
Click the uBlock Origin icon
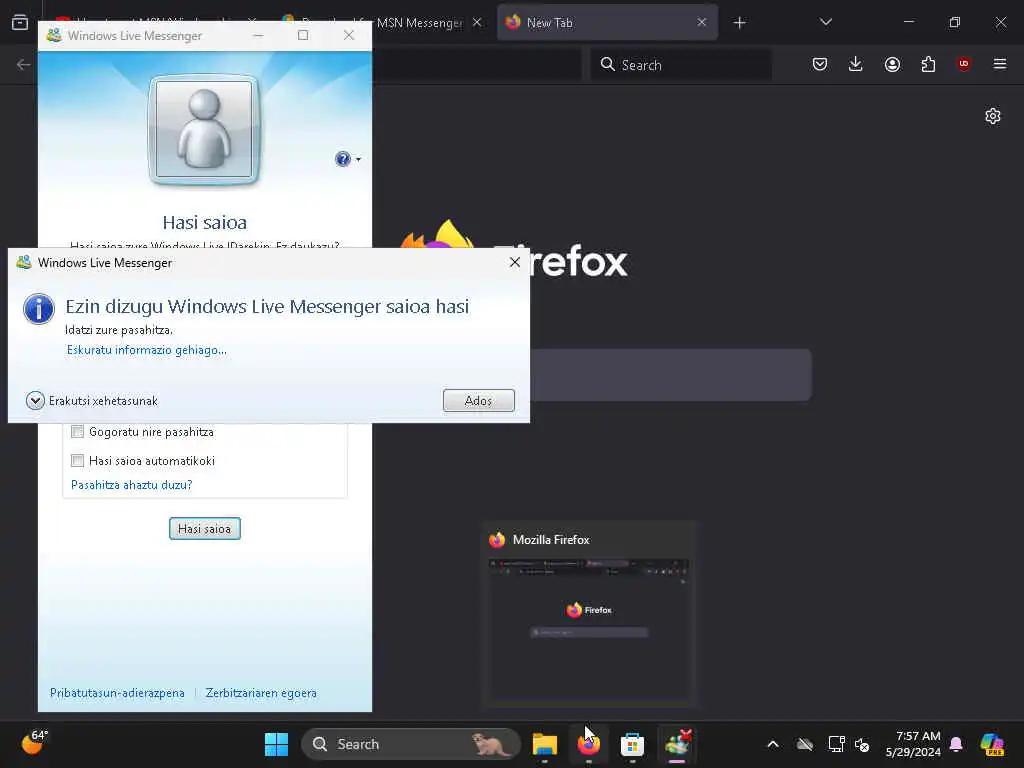pyautogui.click(x=963, y=63)
